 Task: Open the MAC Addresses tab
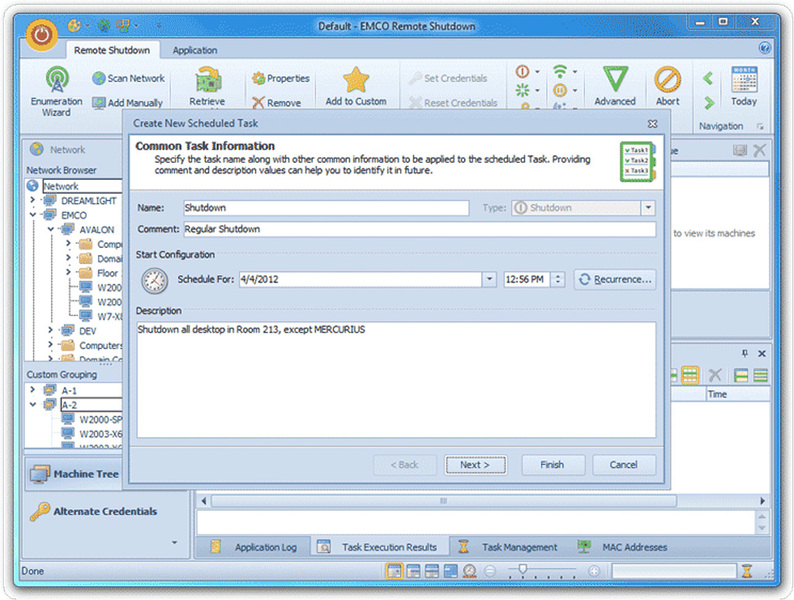coord(622,547)
